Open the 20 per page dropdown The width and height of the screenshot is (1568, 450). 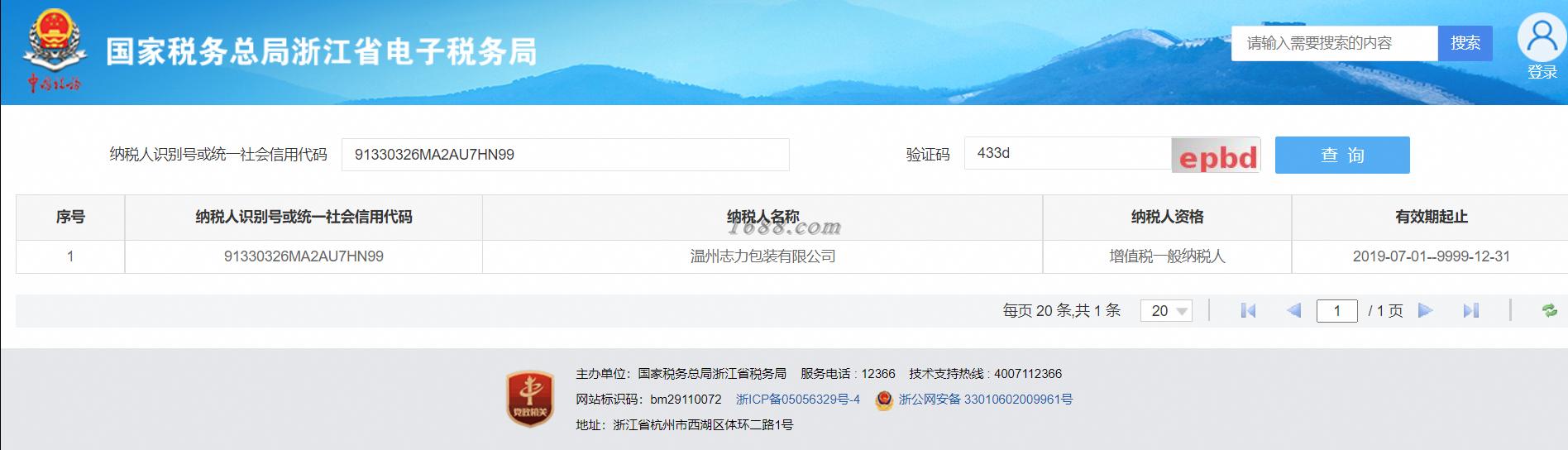point(1166,310)
